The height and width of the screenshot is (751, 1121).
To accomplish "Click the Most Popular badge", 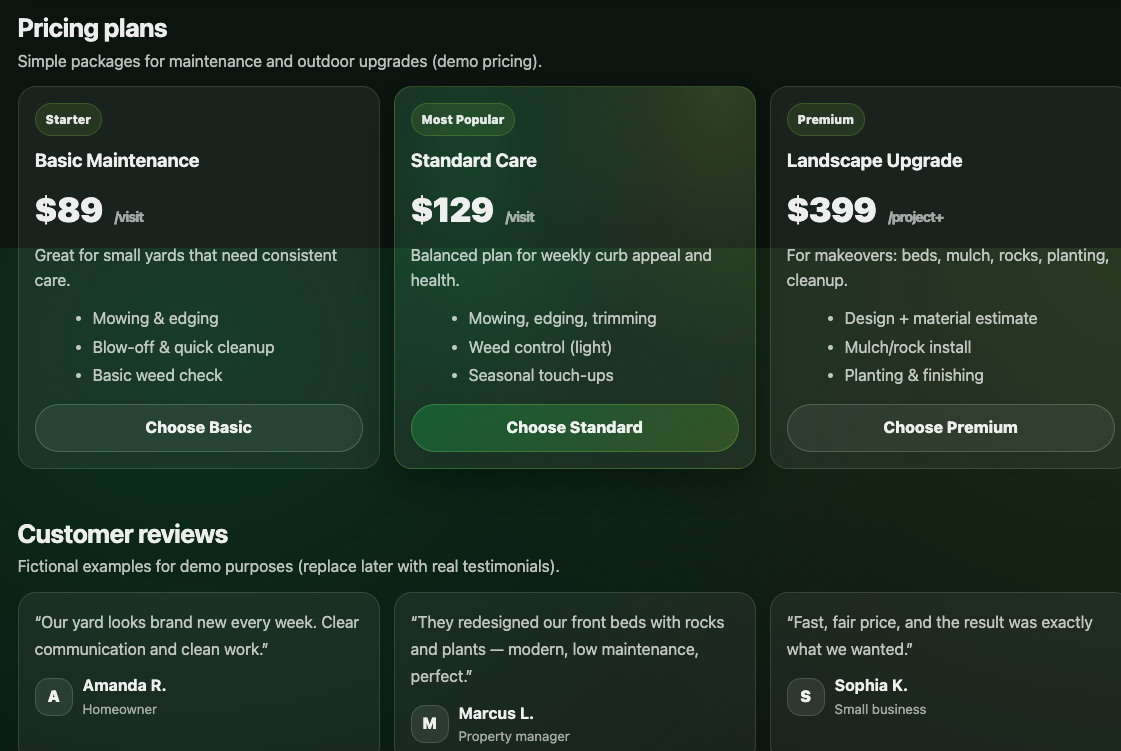I will (x=462, y=120).
